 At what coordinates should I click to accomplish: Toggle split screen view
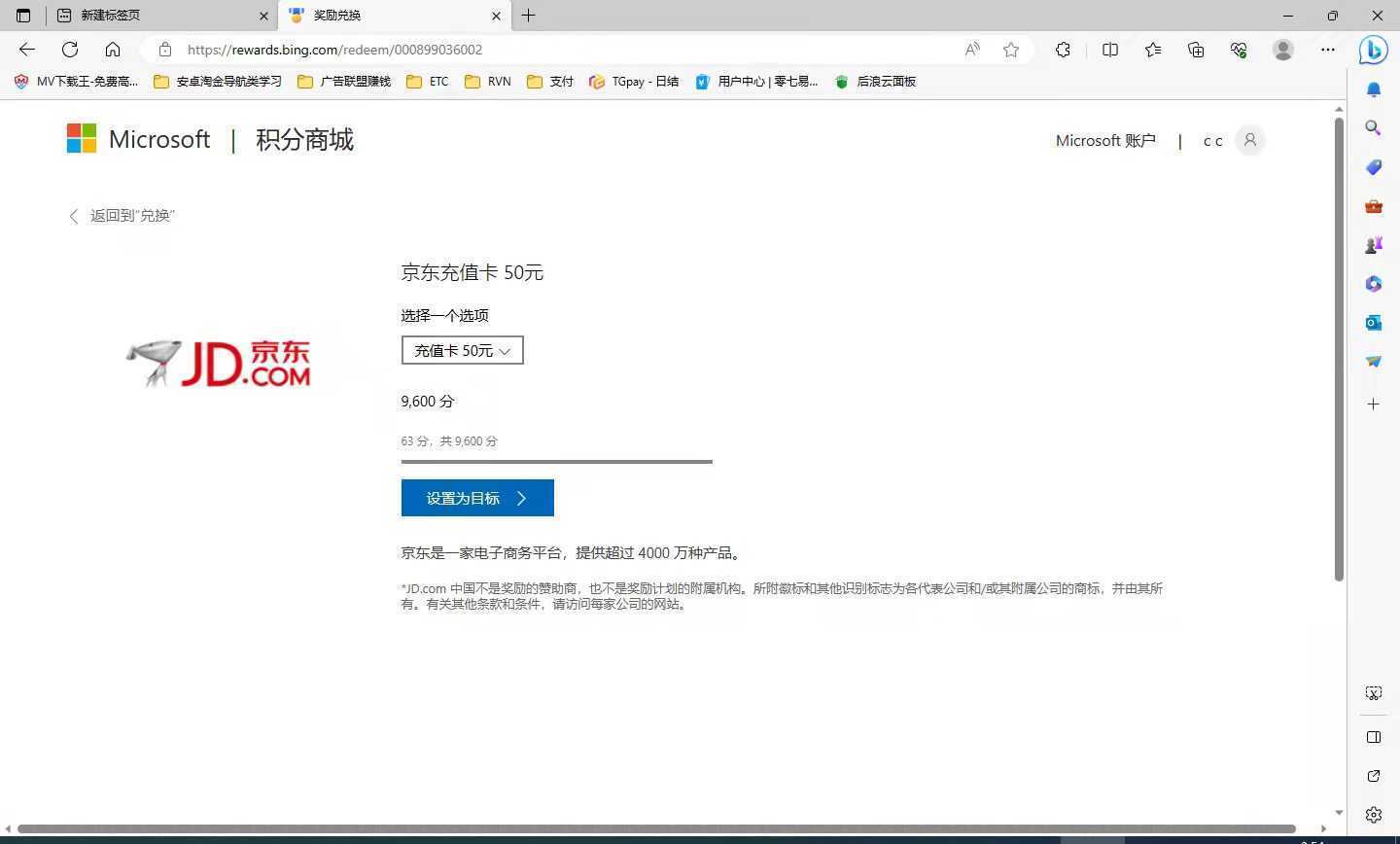click(1110, 50)
